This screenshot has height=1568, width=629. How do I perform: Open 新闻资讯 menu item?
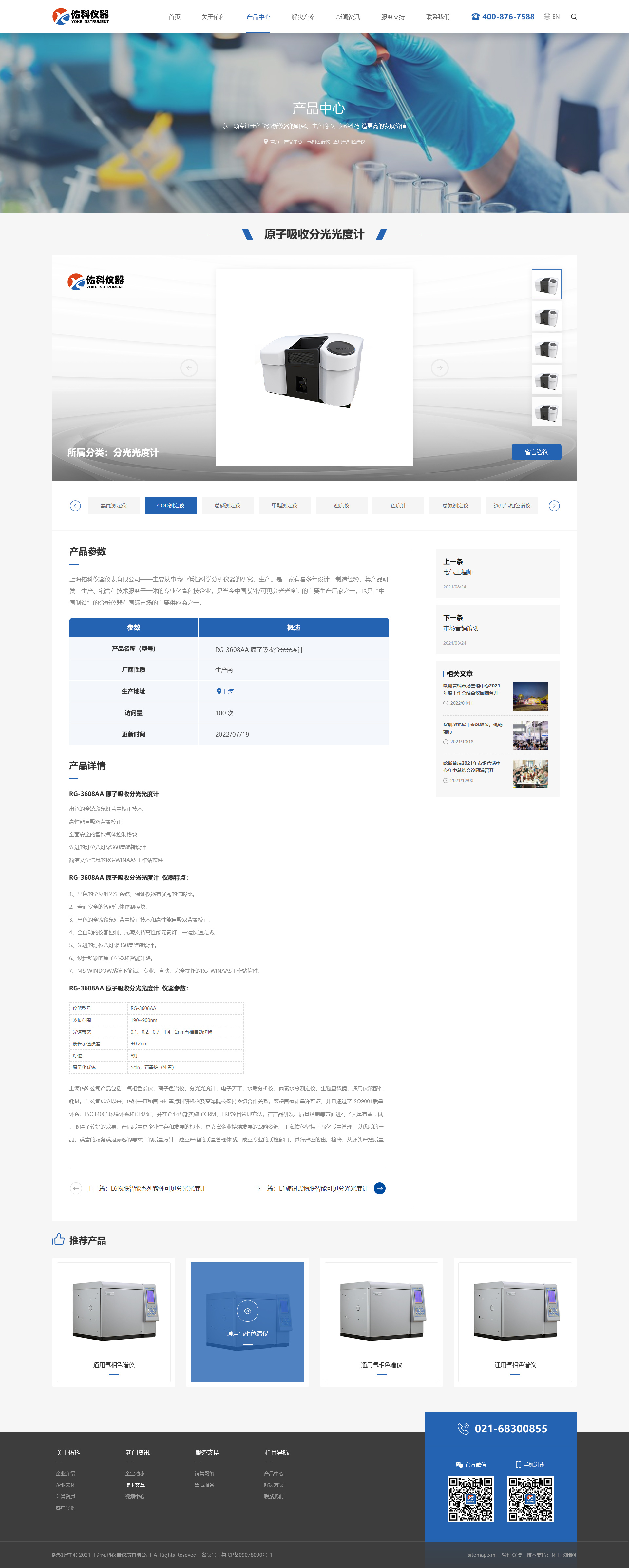point(348,16)
